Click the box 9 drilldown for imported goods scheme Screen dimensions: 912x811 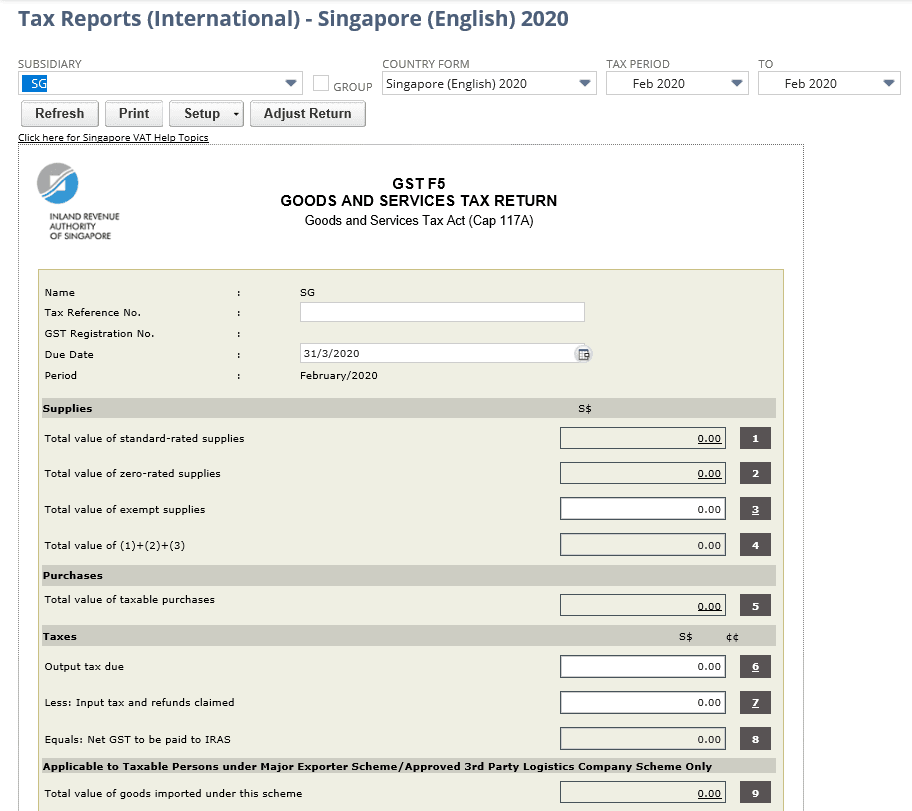pyautogui.click(x=755, y=791)
